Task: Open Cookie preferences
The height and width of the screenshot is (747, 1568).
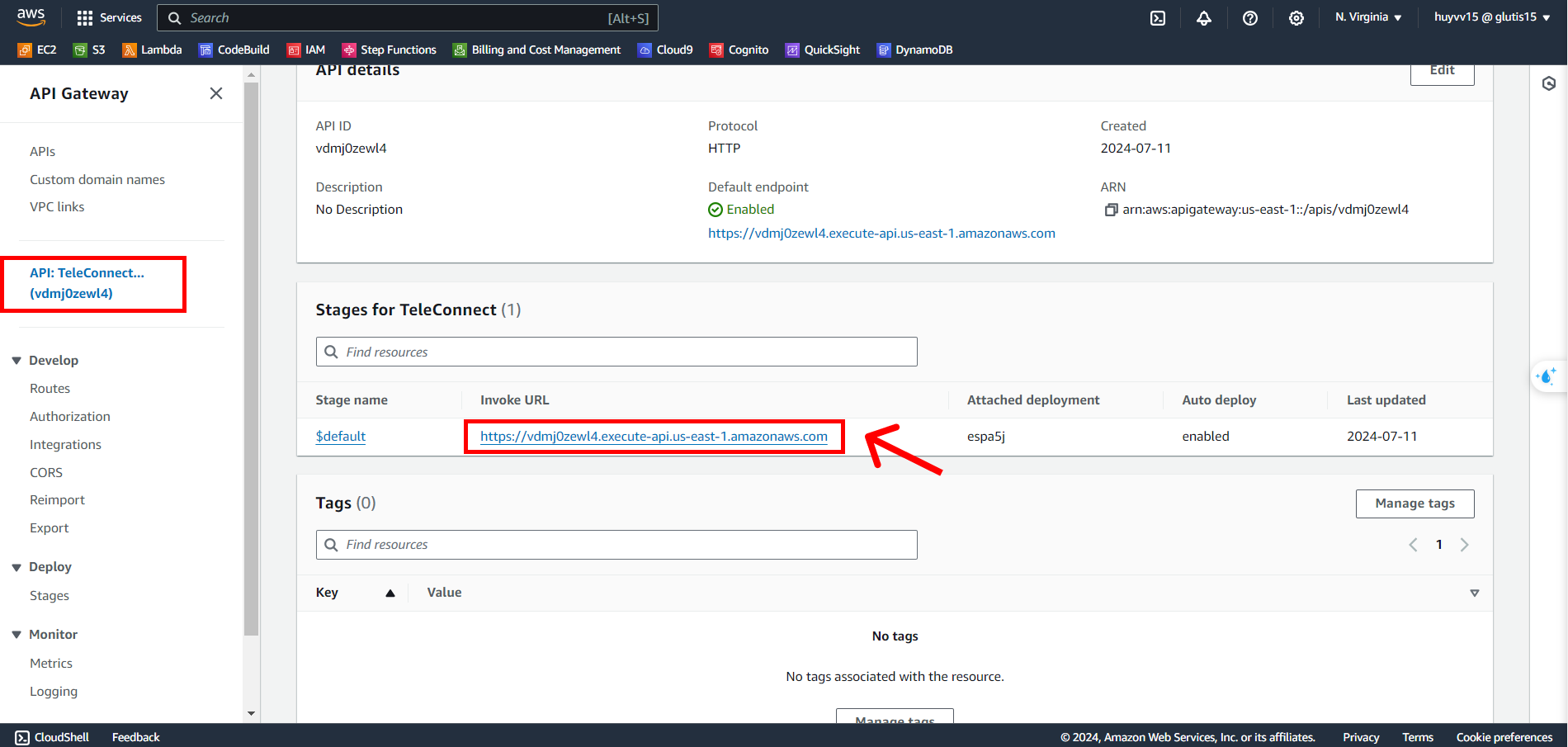Action: (1504, 737)
